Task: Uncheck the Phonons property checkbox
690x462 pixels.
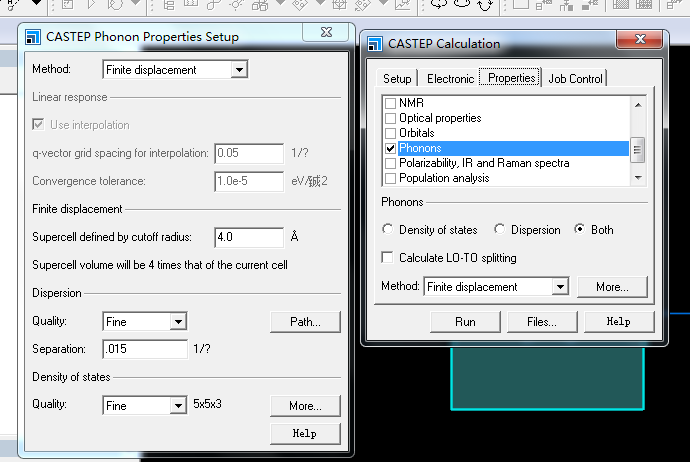Action: pyautogui.click(x=390, y=148)
